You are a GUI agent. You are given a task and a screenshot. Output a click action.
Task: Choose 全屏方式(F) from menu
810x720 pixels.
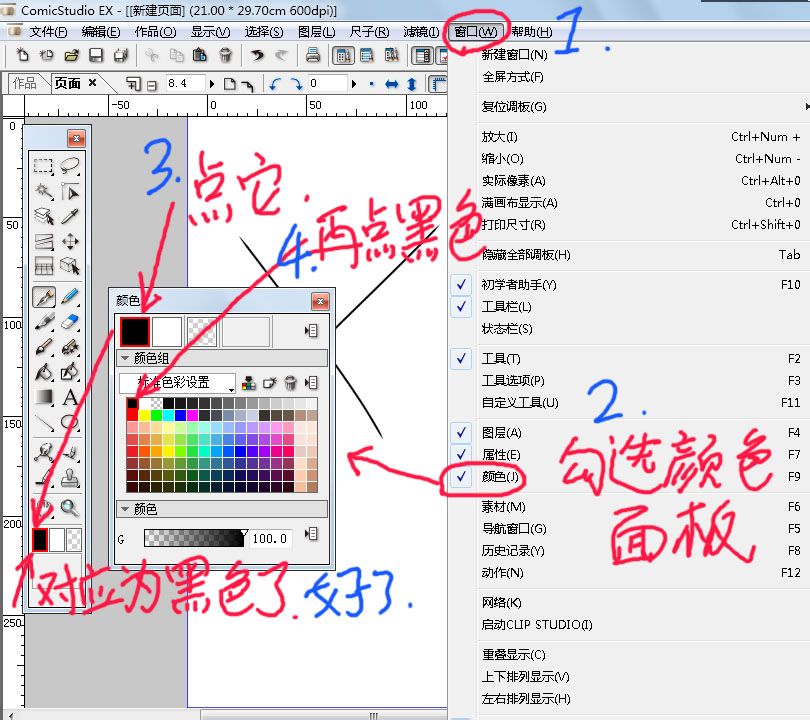tap(512, 77)
